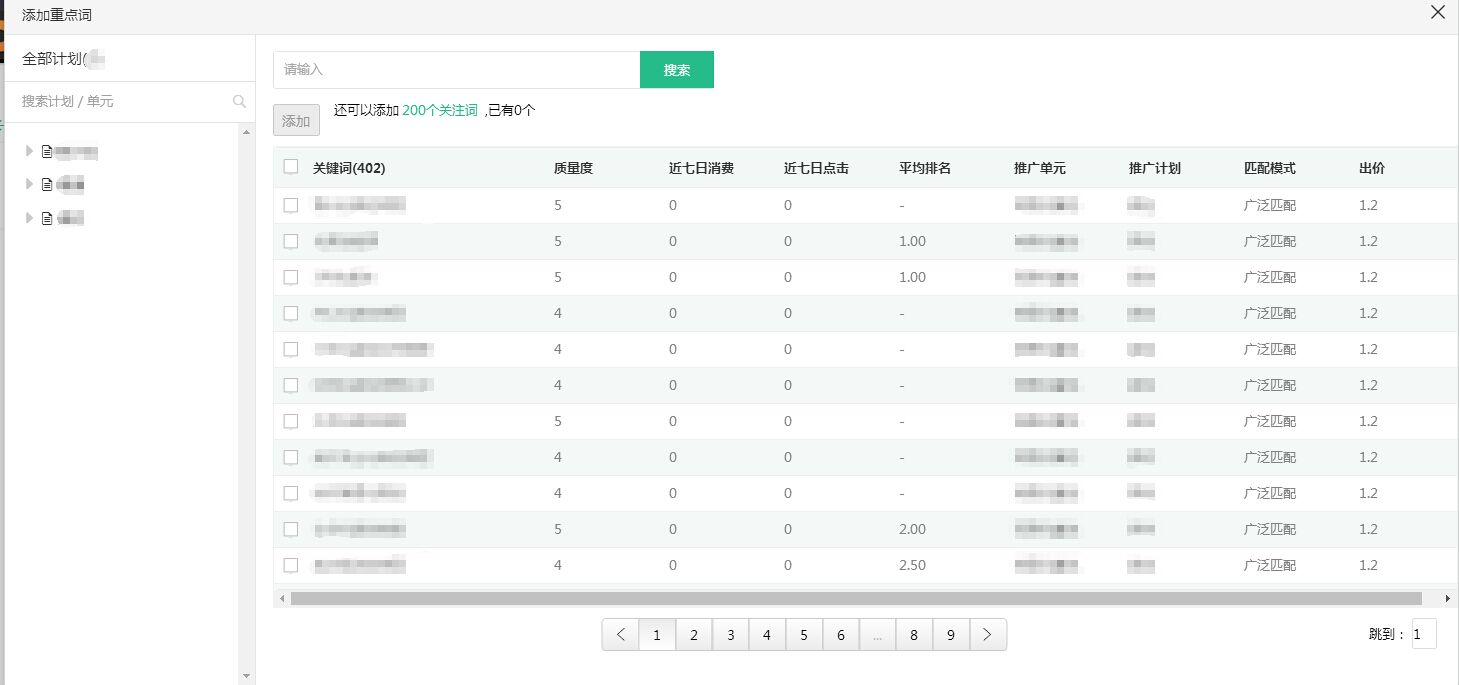Viewport: 1459px width, 685px height.
Task: Click the pagination ellipsis button
Action: [877, 635]
